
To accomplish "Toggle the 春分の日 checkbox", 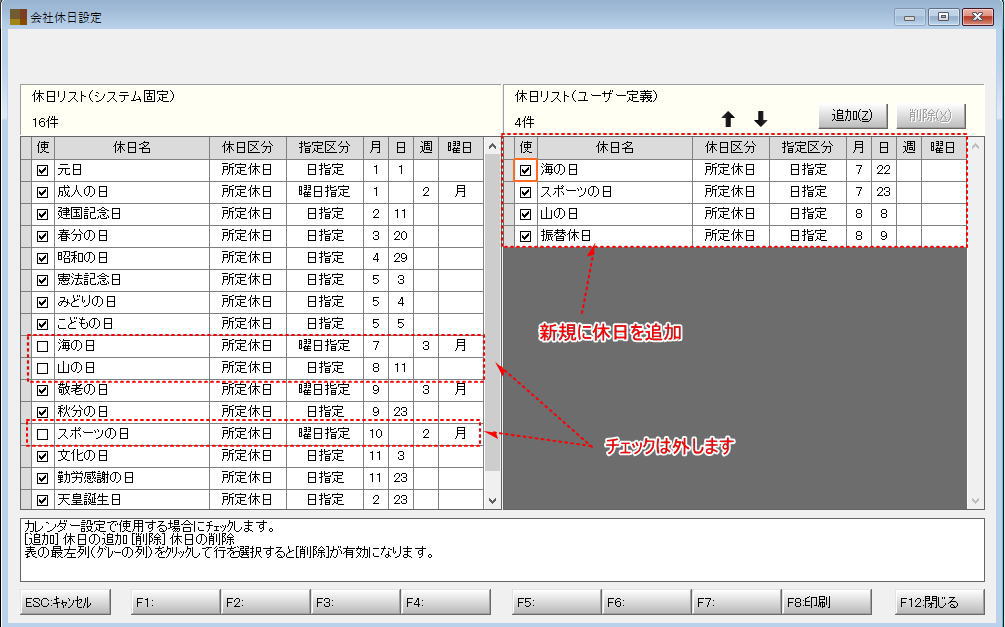I will [42, 236].
